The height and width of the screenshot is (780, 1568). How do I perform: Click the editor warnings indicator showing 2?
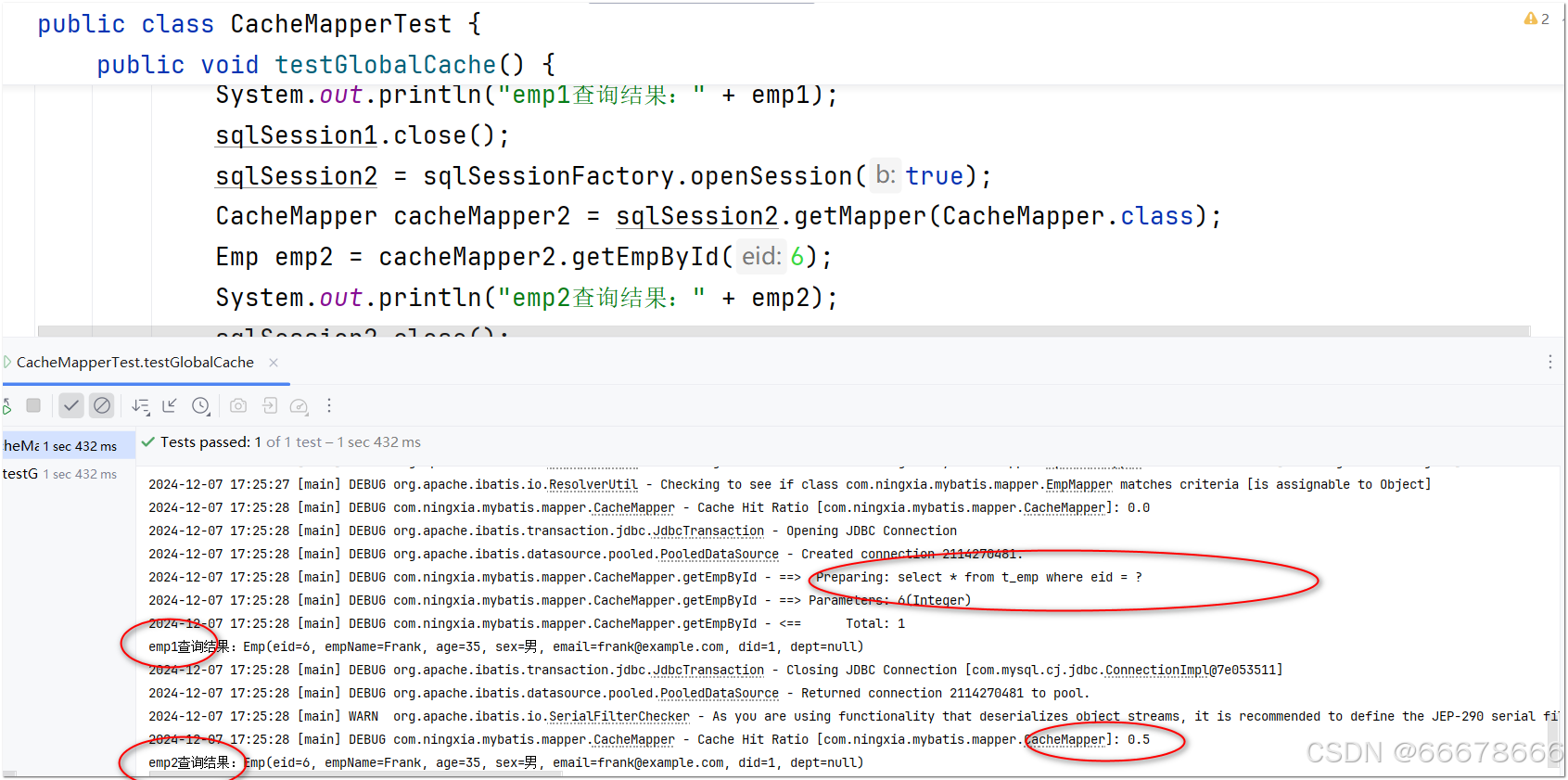[x=1536, y=19]
